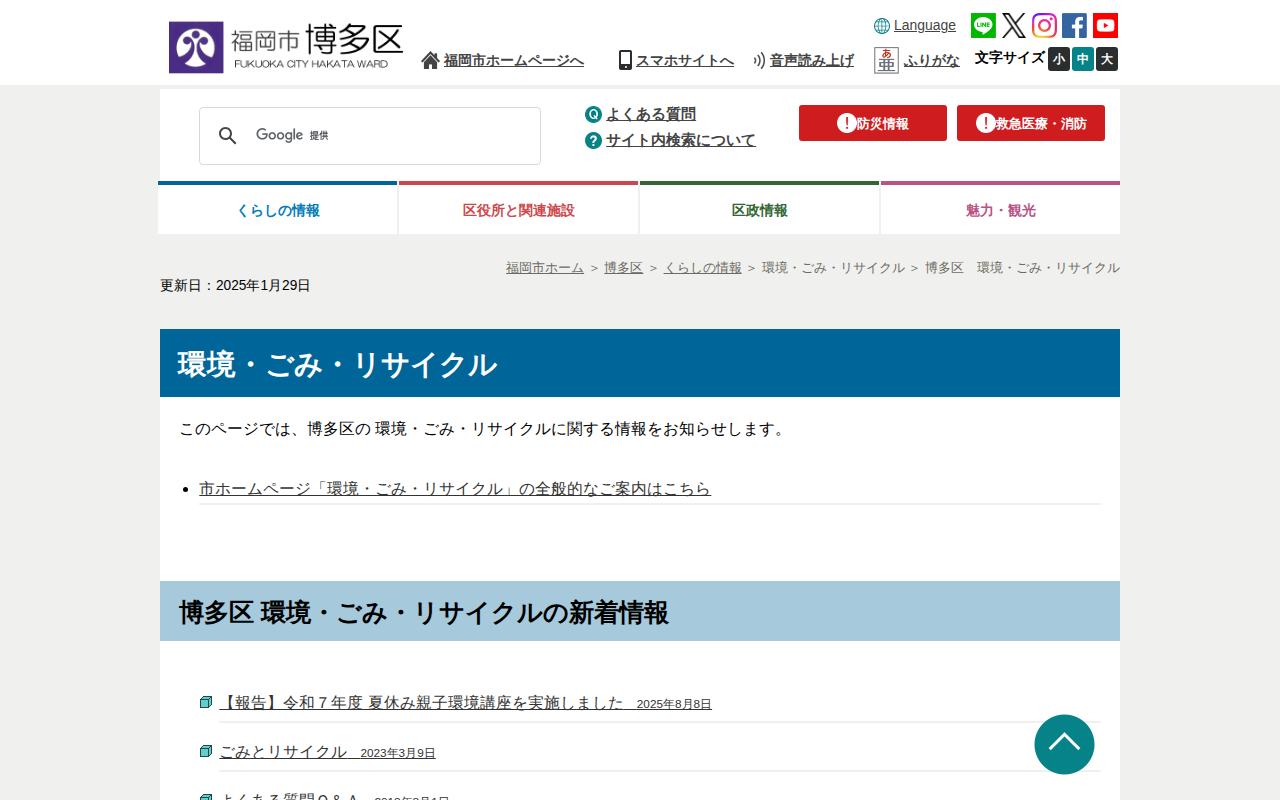Open サイト内検索について link
Image resolution: width=1280 pixels, height=800 pixels.
tap(681, 140)
